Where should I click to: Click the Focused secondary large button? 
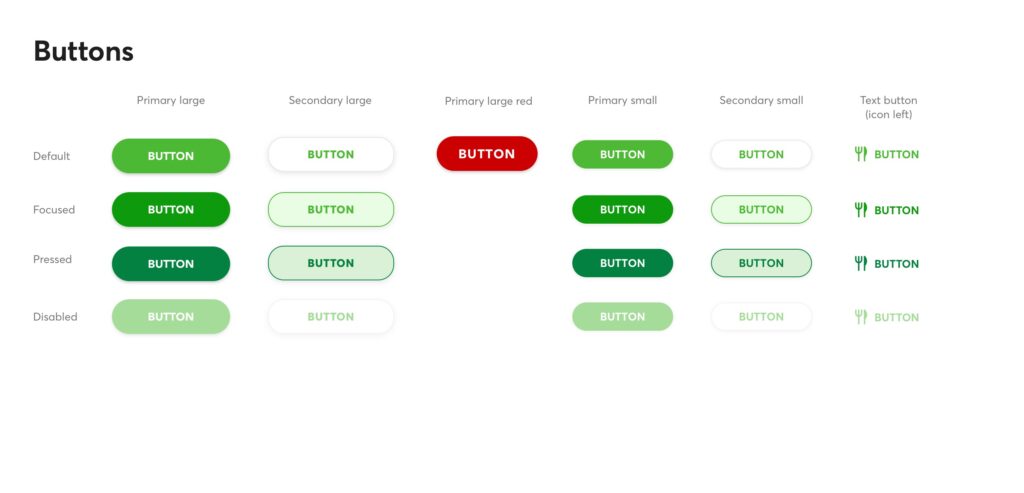pos(331,210)
